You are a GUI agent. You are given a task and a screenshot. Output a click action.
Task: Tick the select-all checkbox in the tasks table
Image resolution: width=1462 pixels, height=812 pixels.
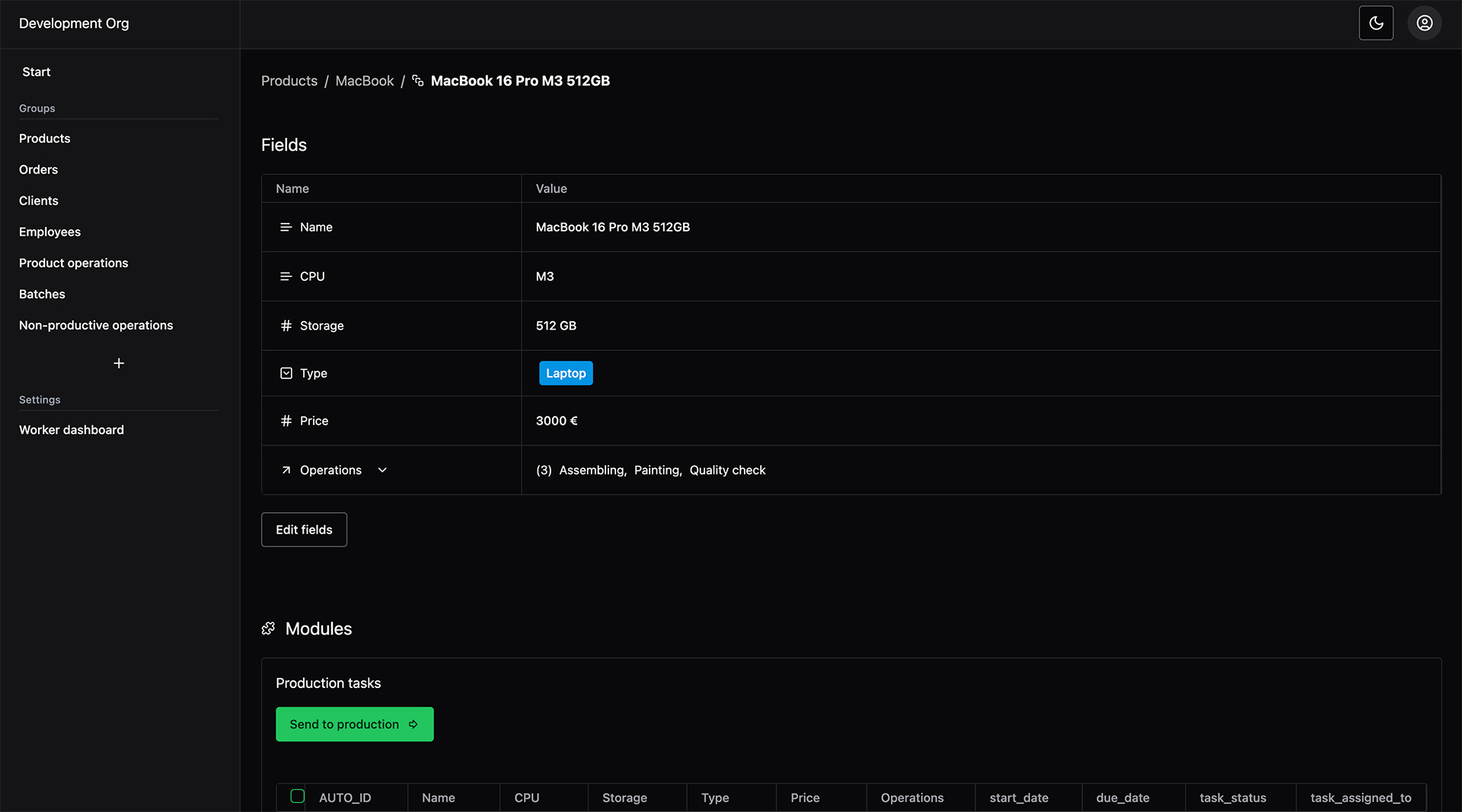pyautogui.click(x=298, y=796)
